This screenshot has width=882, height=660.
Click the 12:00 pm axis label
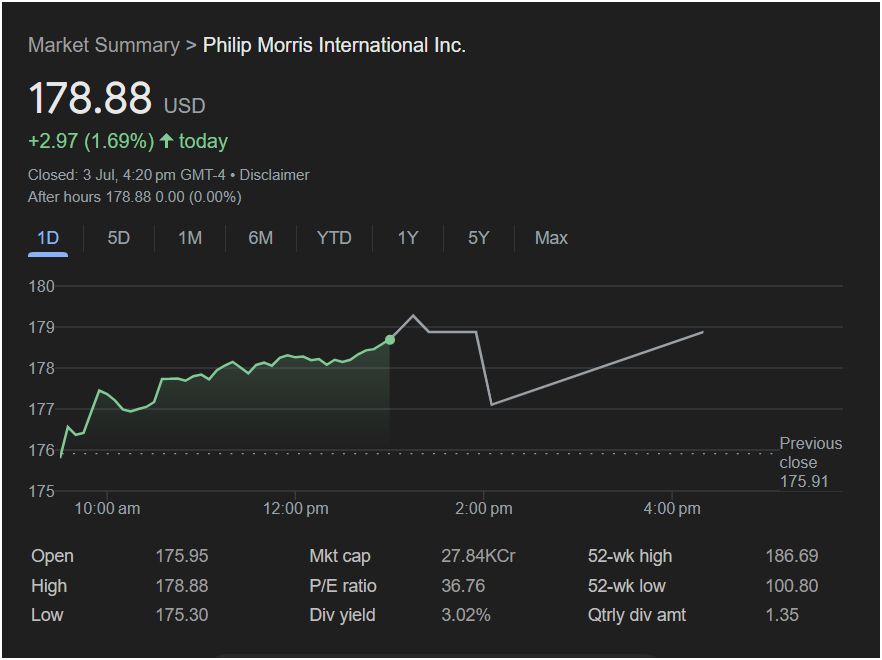(296, 509)
